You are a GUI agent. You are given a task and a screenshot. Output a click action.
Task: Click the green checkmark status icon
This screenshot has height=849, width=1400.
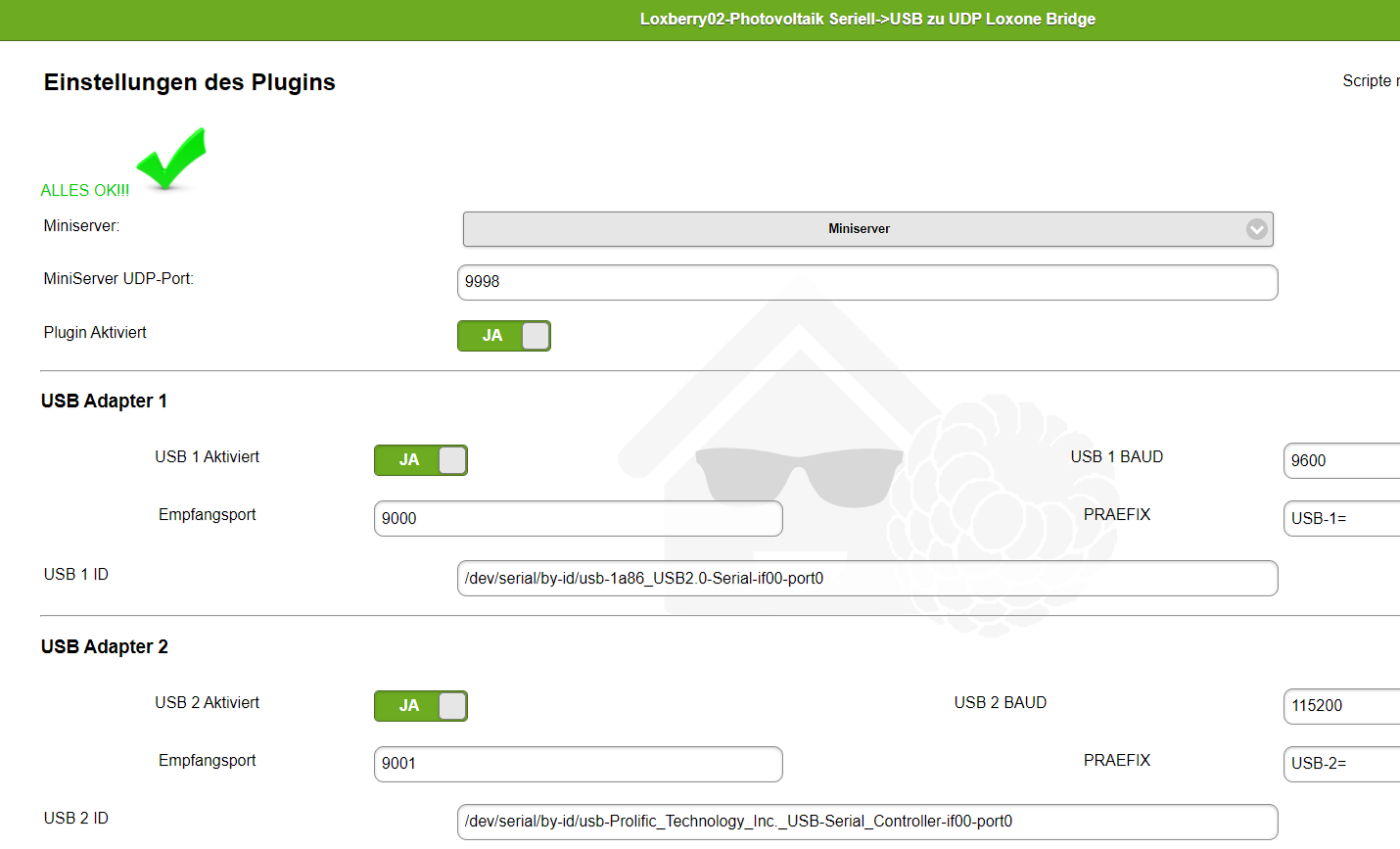(171, 159)
